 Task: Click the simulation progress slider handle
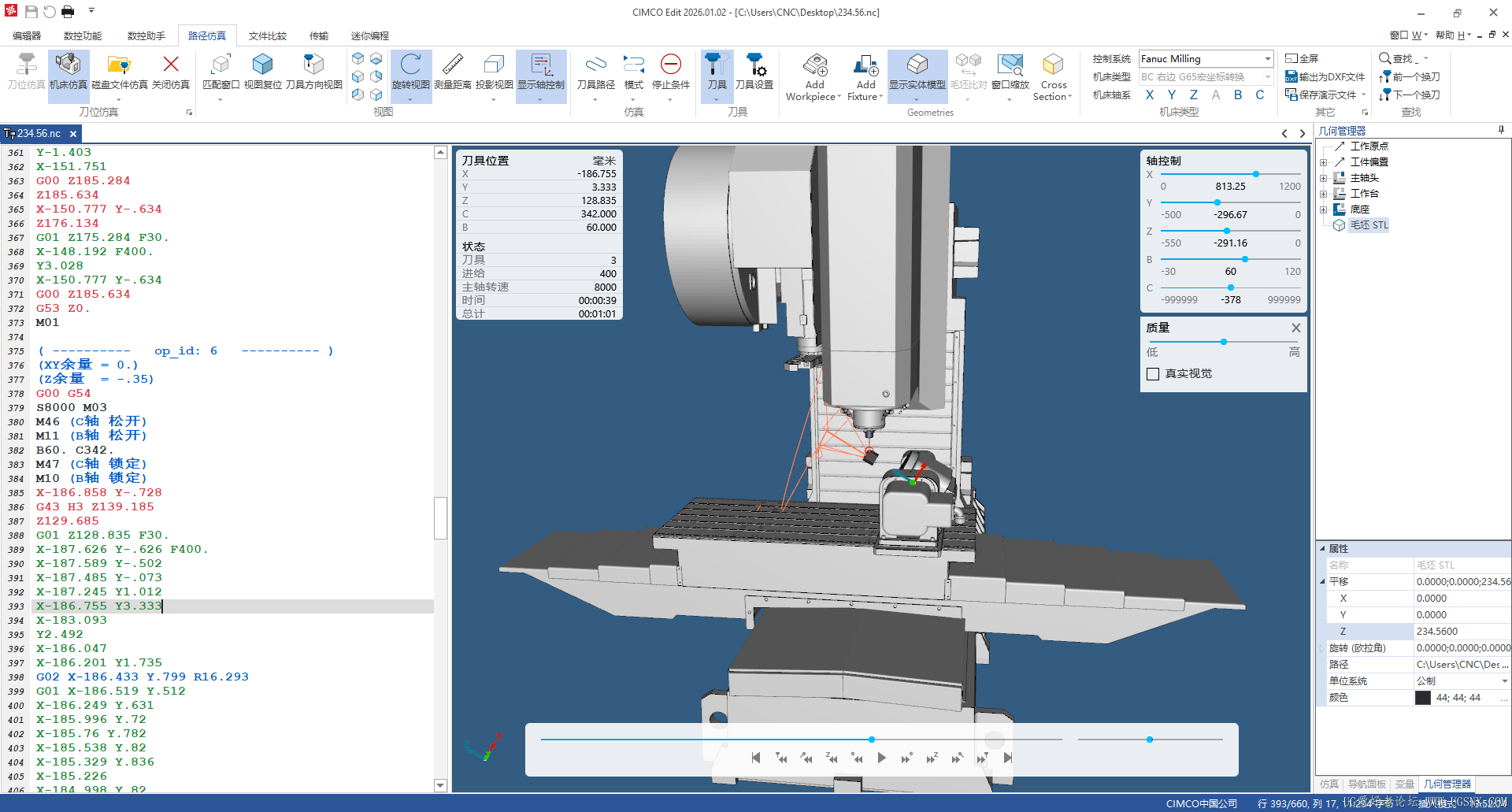point(872,740)
